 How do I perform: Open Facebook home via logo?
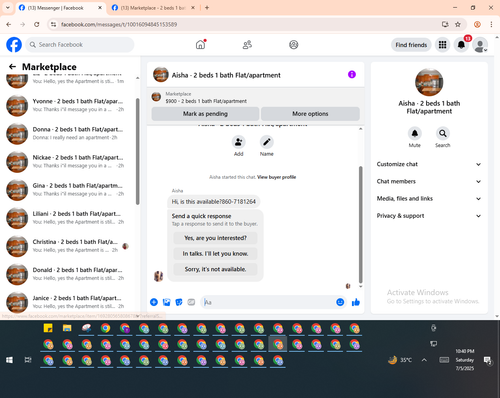(x=14, y=45)
